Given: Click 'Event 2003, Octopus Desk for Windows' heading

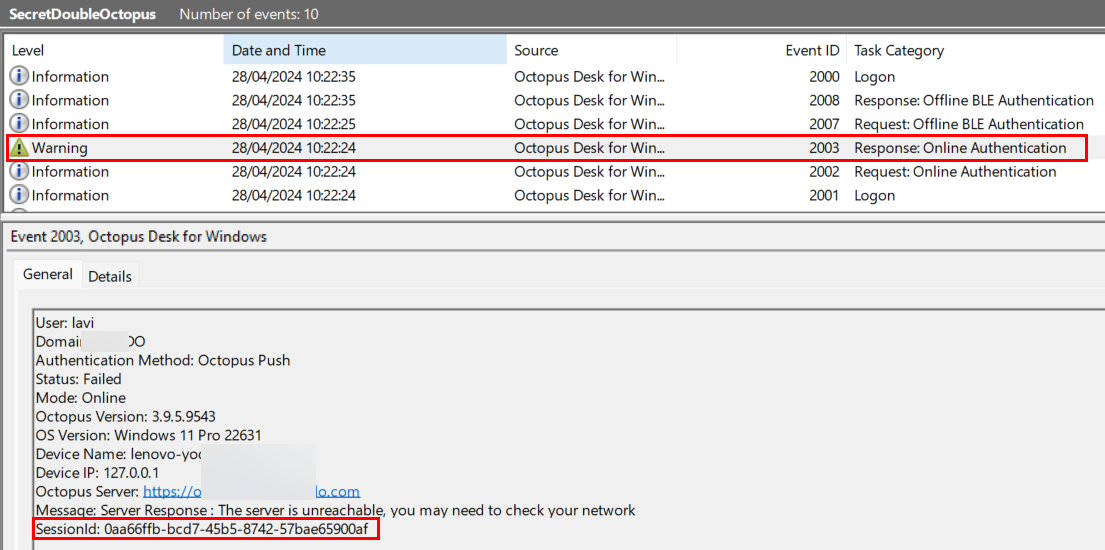Looking at the screenshot, I should click(x=139, y=236).
